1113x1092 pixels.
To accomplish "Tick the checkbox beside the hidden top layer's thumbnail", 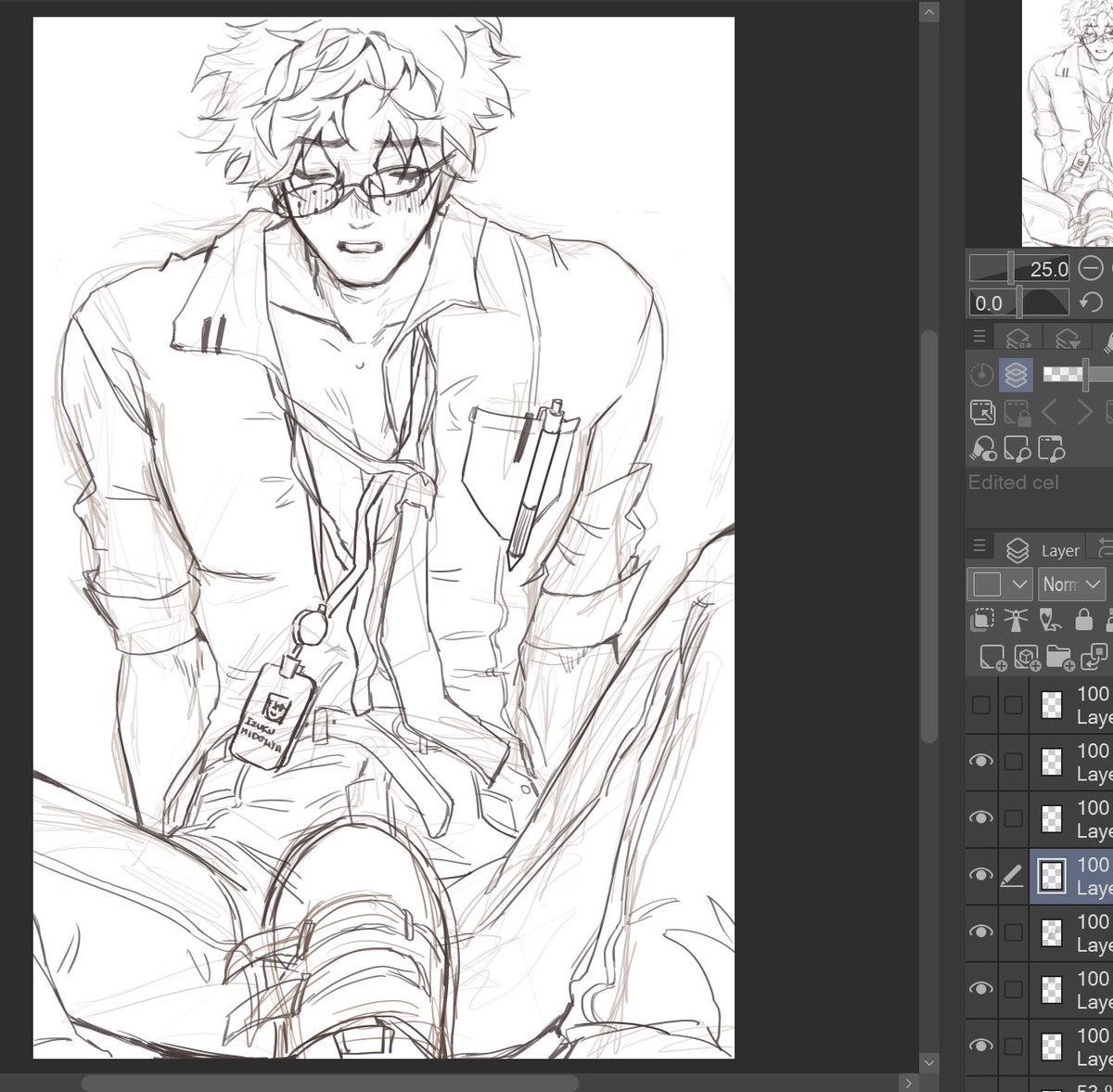I will [x=1014, y=704].
